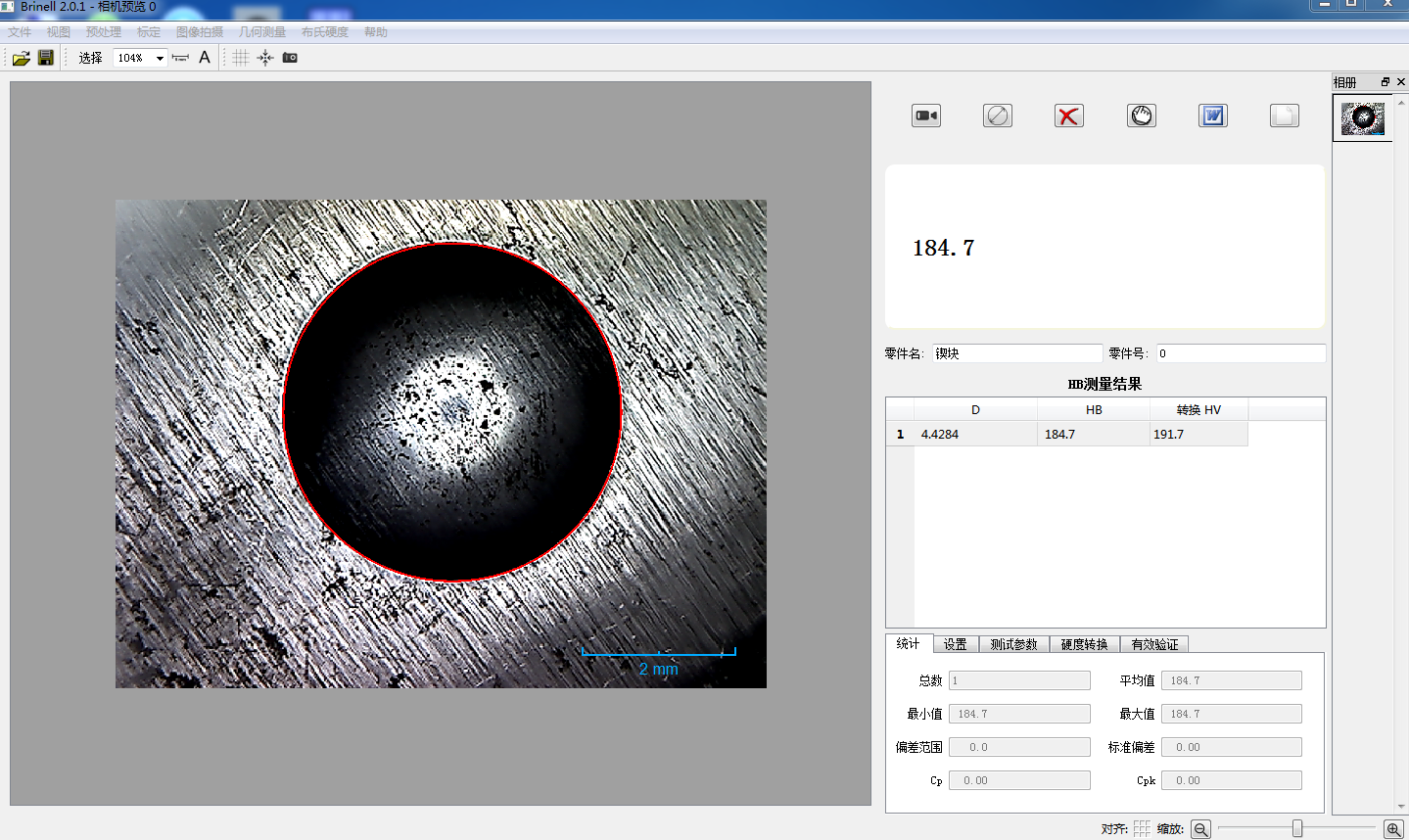Viewport: 1409px width, 840px height.
Task: Toggle the grid overlay in toolbar
Action: coord(241,58)
